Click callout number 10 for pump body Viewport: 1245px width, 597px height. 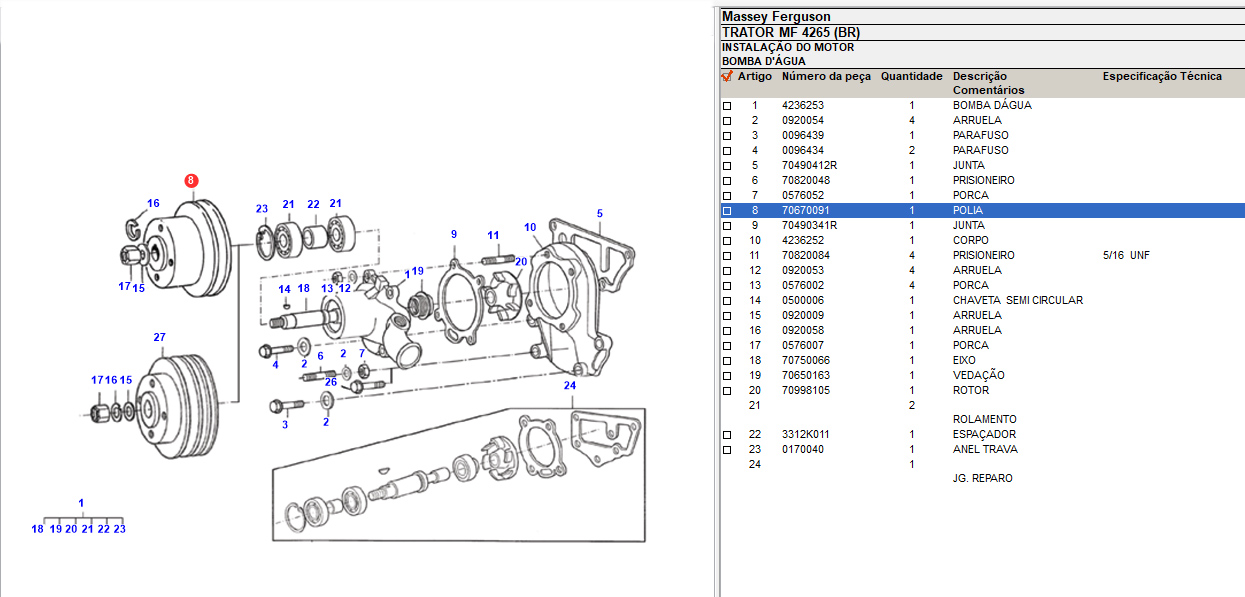tap(530, 227)
